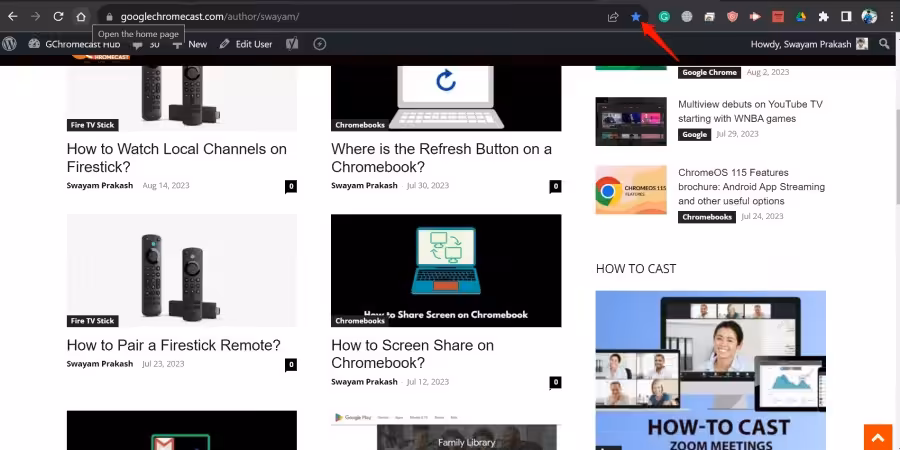Open the Grammarly extension icon
Image resolution: width=900 pixels, height=450 pixels.
tap(664, 17)
